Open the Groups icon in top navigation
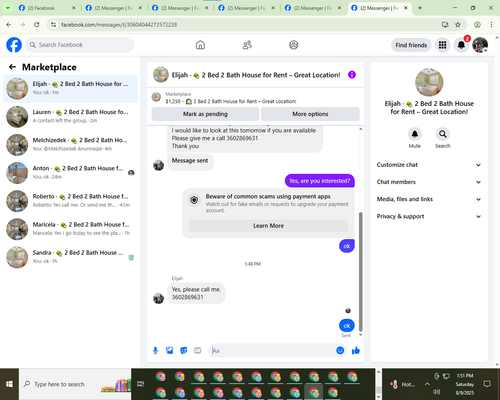The image size is (500, 400). (294, 45)
